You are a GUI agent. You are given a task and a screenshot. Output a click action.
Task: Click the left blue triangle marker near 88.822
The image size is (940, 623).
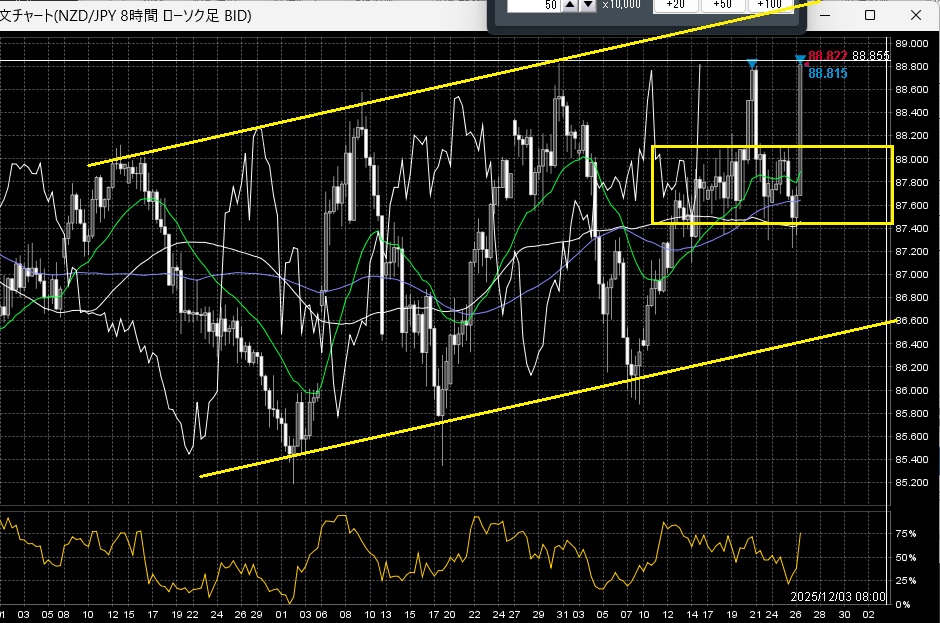click(752, 62)
